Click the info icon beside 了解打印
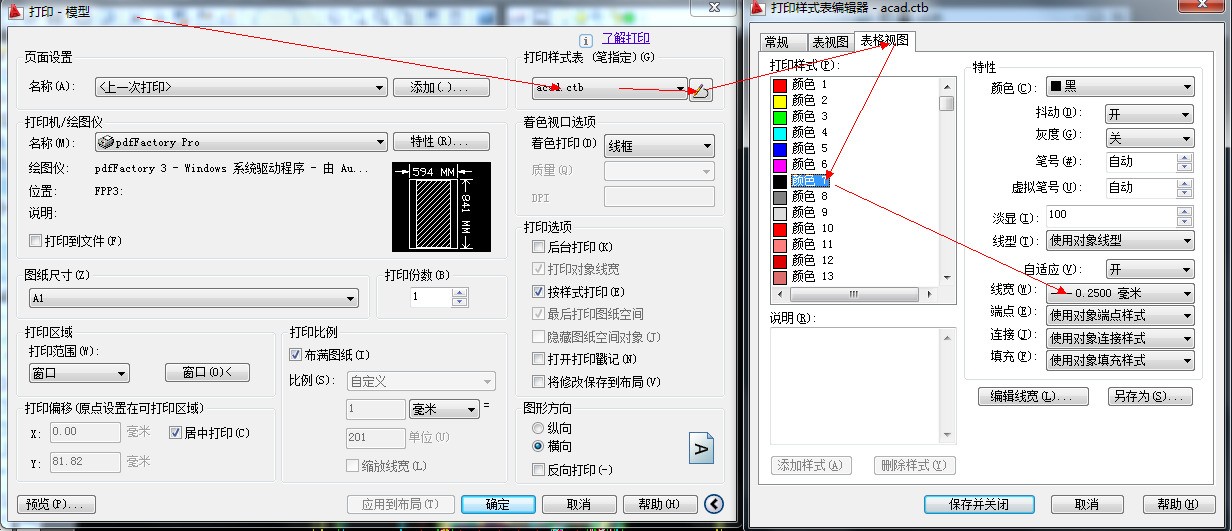The image size is (1232, 531). (586, 39)
